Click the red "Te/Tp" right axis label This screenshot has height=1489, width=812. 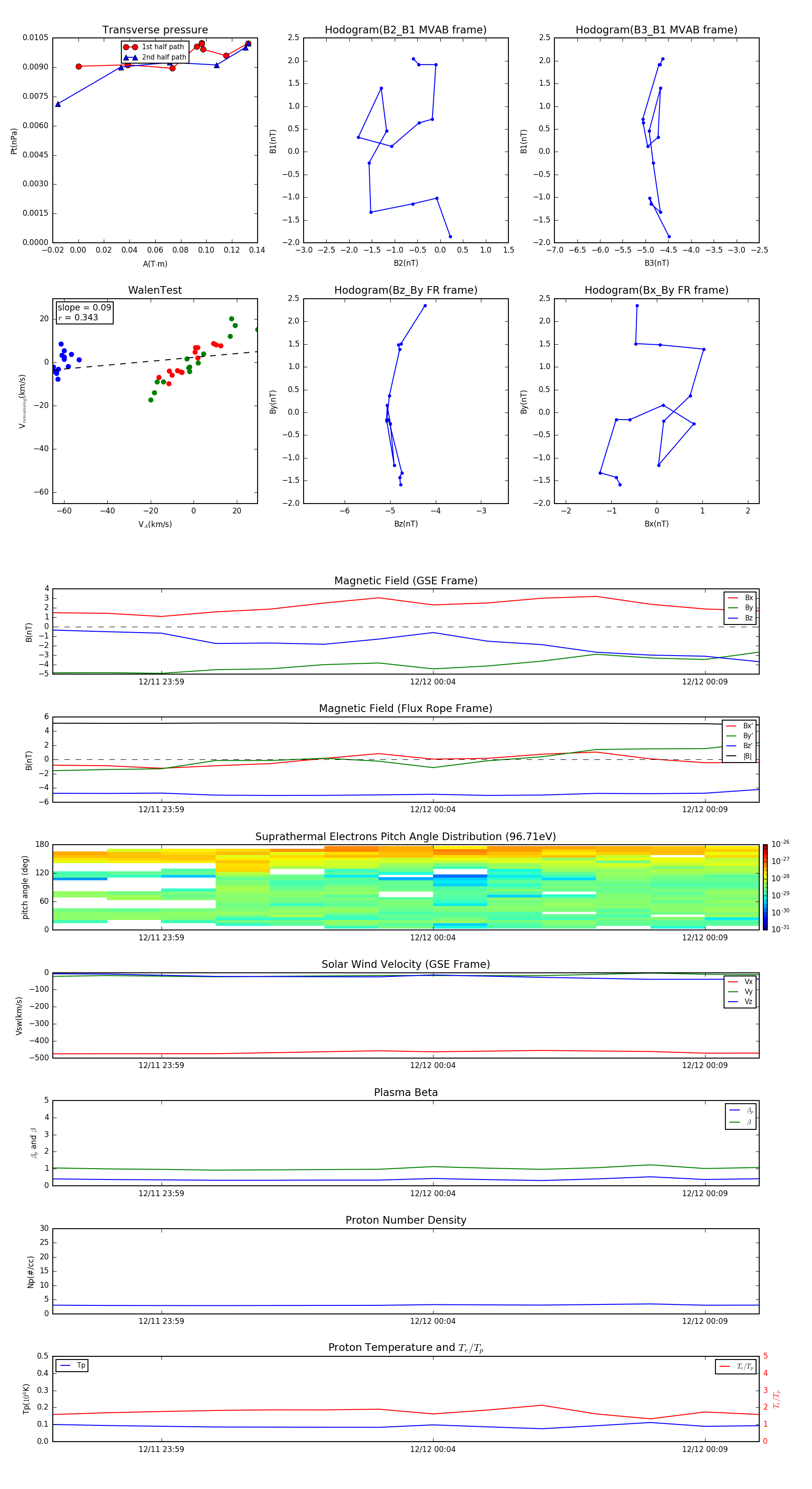pos(777,1399)
